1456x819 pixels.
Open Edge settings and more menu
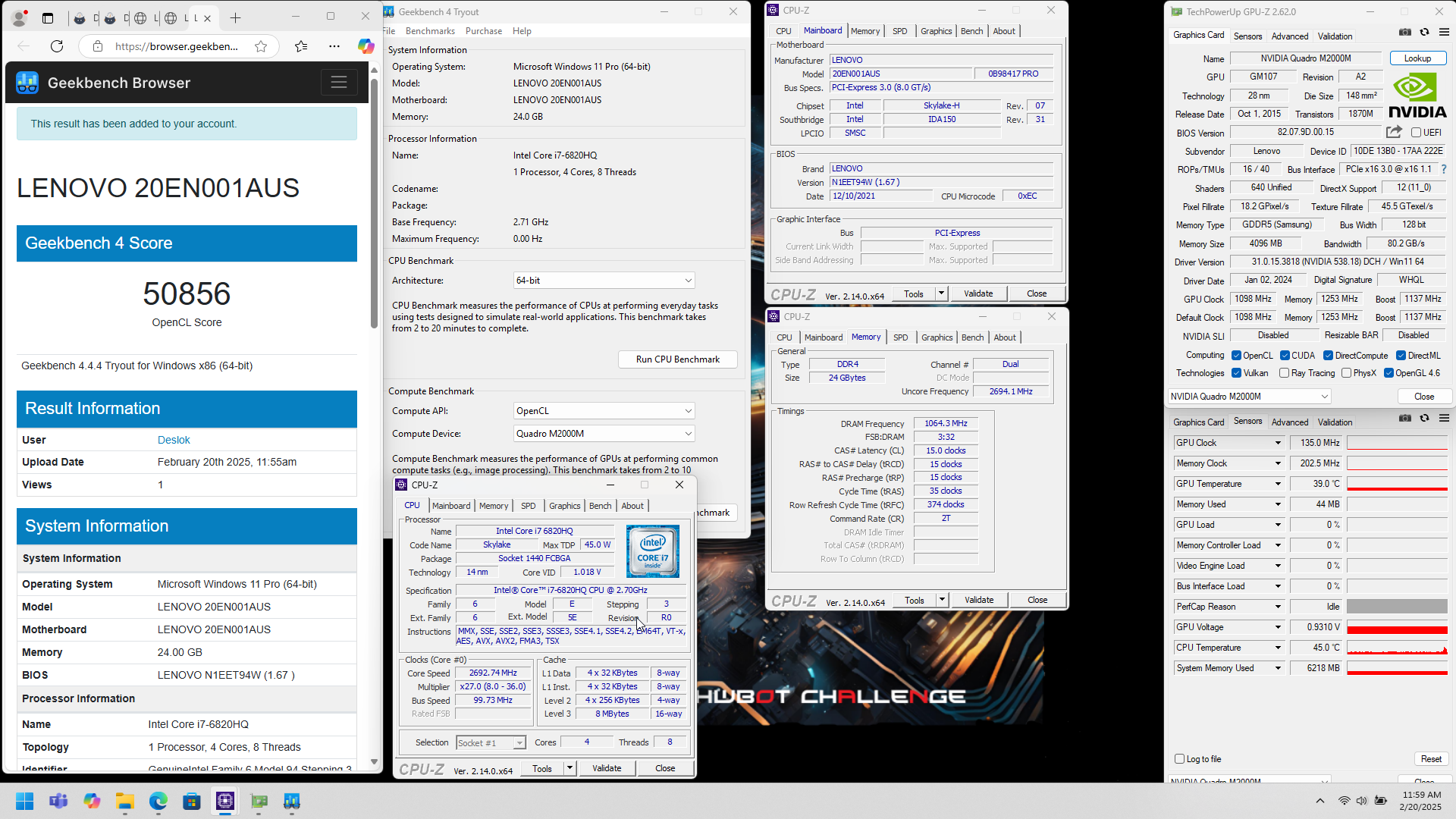334,46
